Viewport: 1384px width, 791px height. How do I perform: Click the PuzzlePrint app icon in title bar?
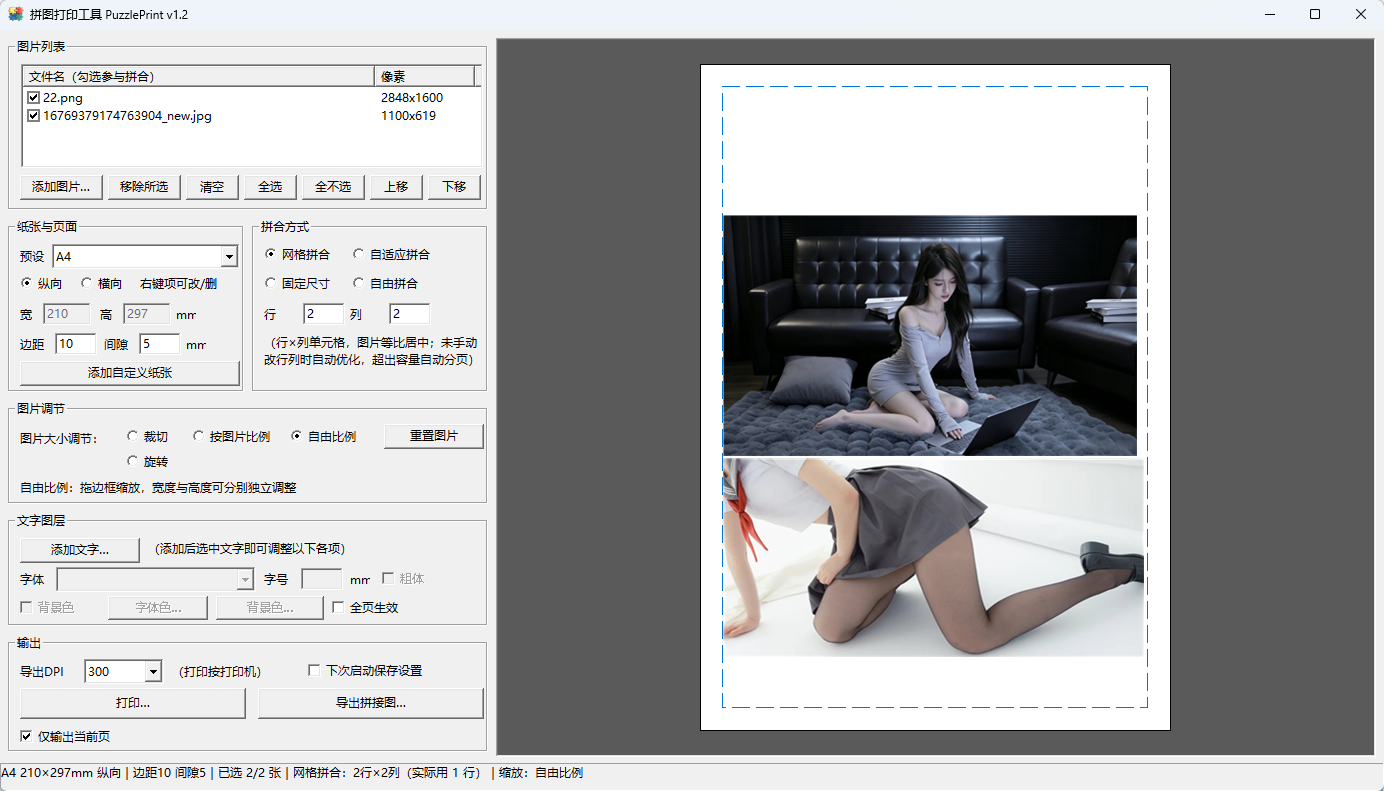click(x=15, y=14)
